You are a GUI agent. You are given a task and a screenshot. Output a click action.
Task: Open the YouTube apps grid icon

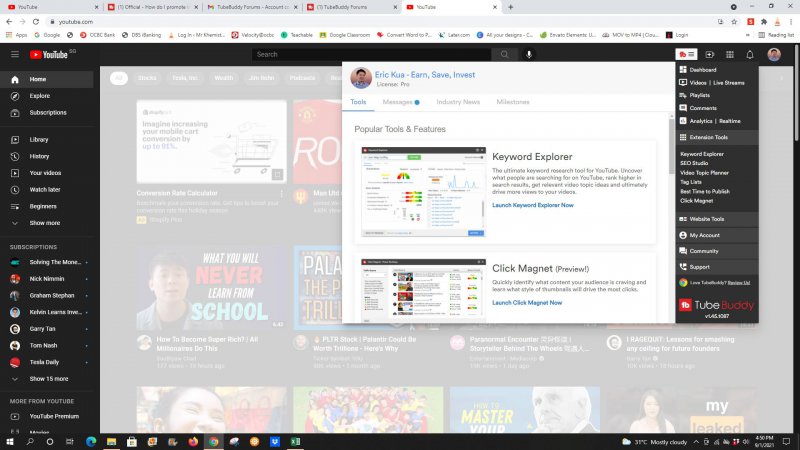click(x=730, y=54)
